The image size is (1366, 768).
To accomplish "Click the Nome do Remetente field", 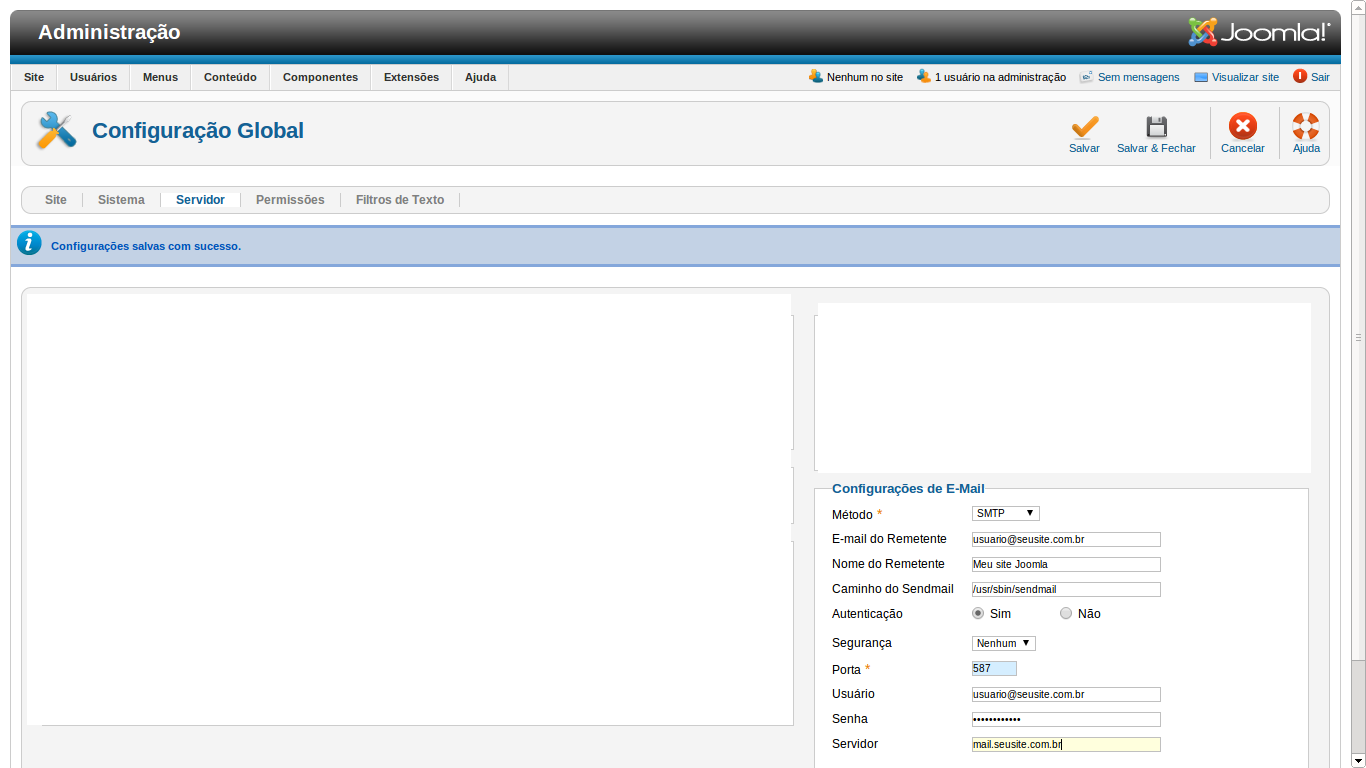I will [x=1066, y=564].
